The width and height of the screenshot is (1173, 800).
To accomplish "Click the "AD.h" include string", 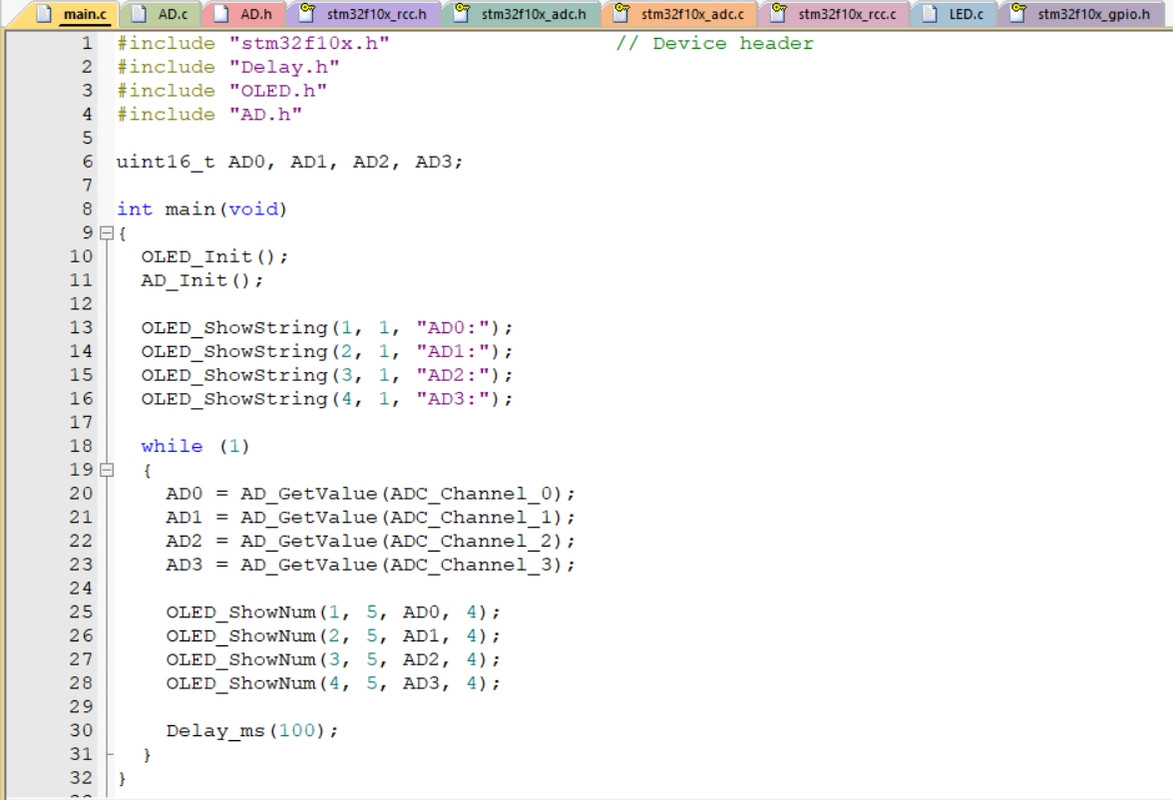I will click(266, 114).
